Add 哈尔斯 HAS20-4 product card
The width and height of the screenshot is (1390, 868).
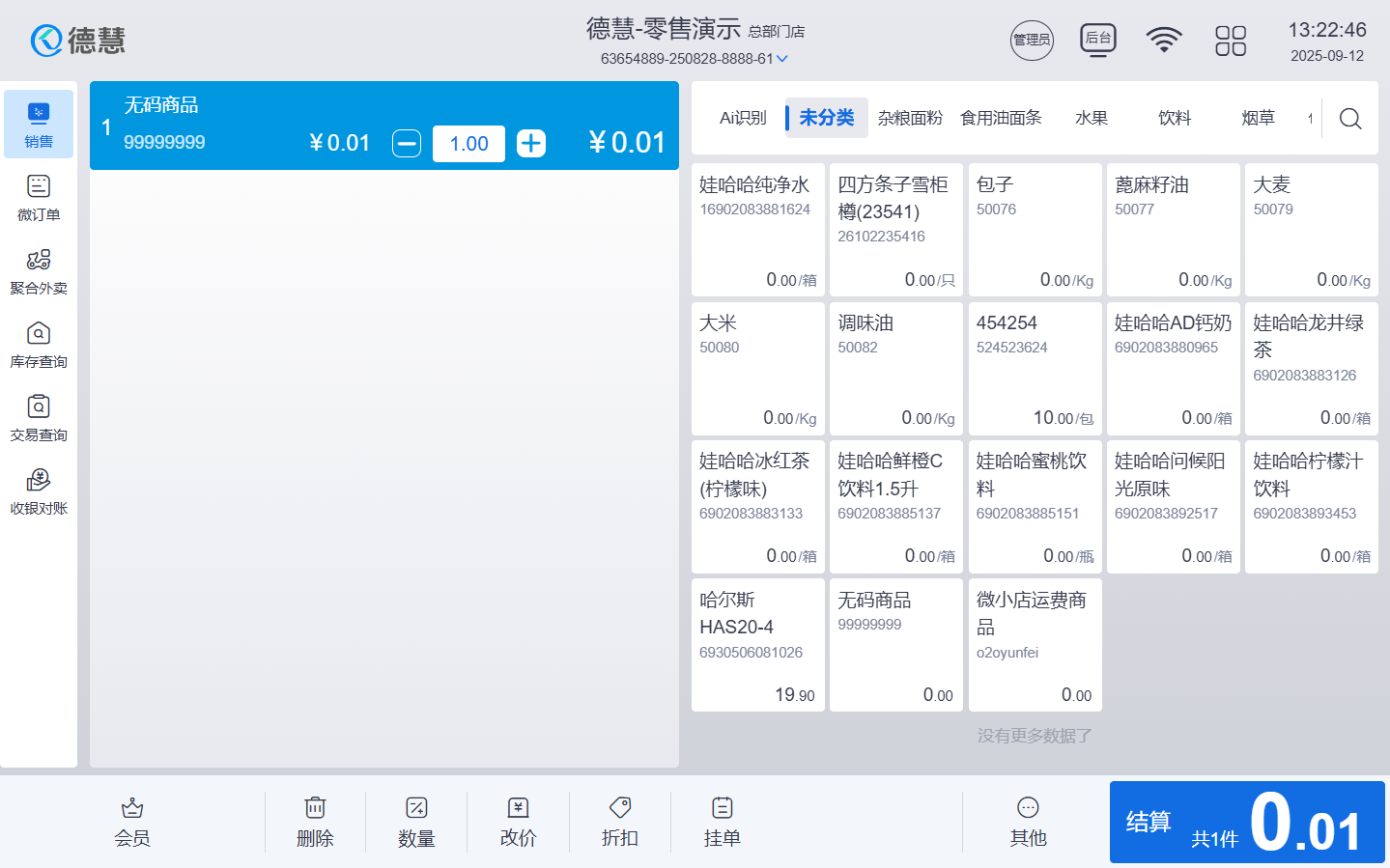pos(758,645)
